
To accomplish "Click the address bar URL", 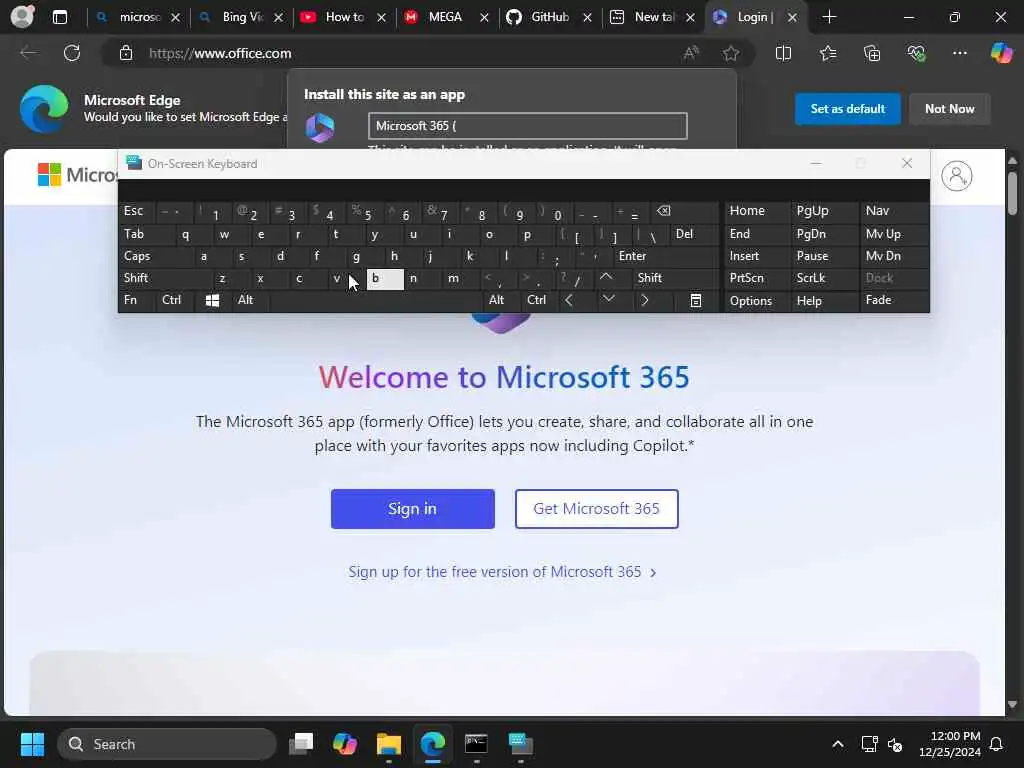I will tap(220, 53).
